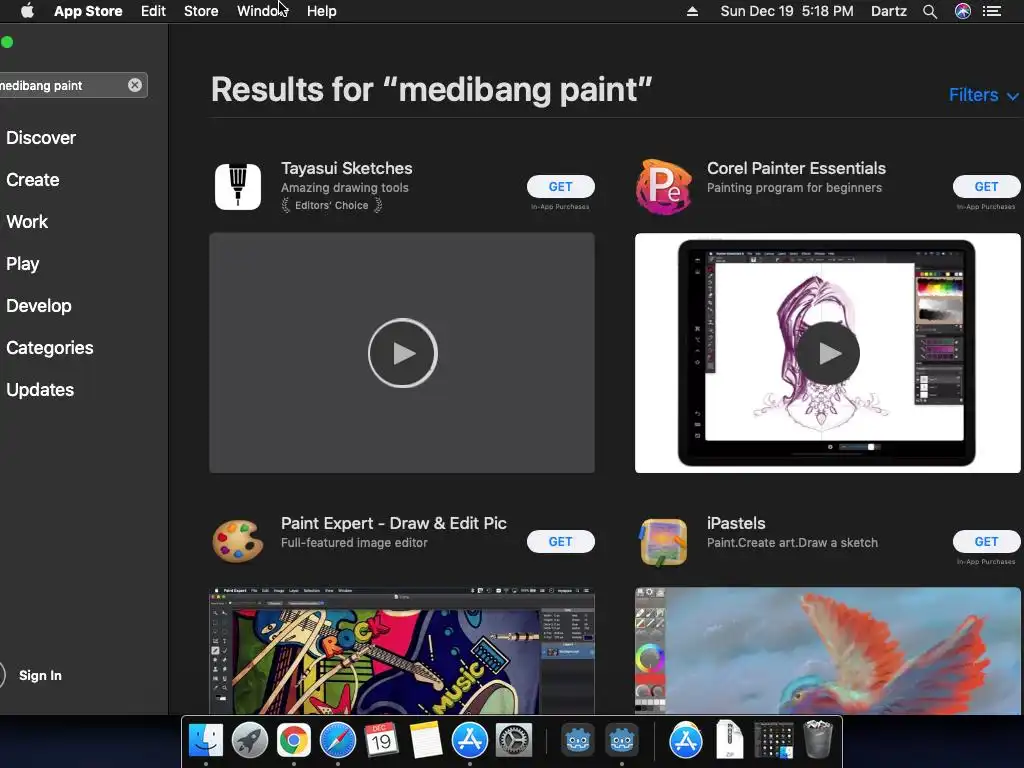Screen dimensions: 1024x768
Task: Open Finder from the Dock
Action: tap(206, 741)
